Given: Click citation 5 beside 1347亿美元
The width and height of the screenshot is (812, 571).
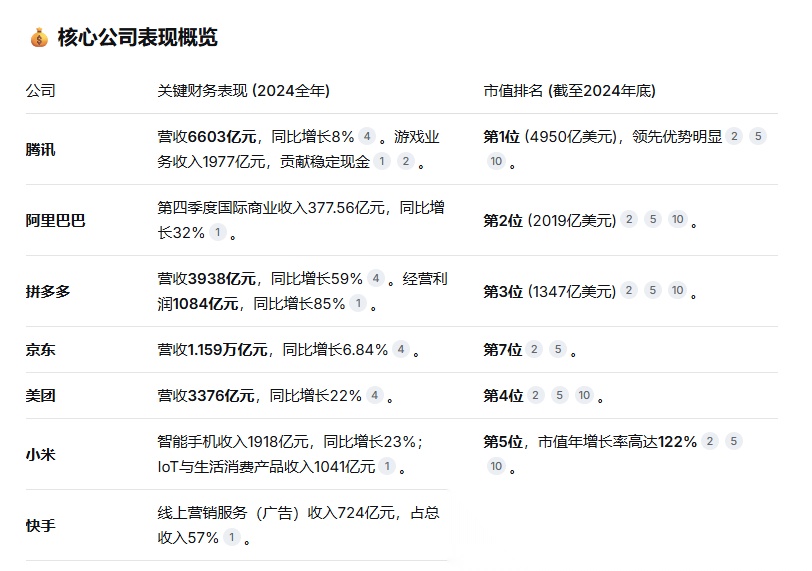Looking at the screenshot, I should (653, 290).
